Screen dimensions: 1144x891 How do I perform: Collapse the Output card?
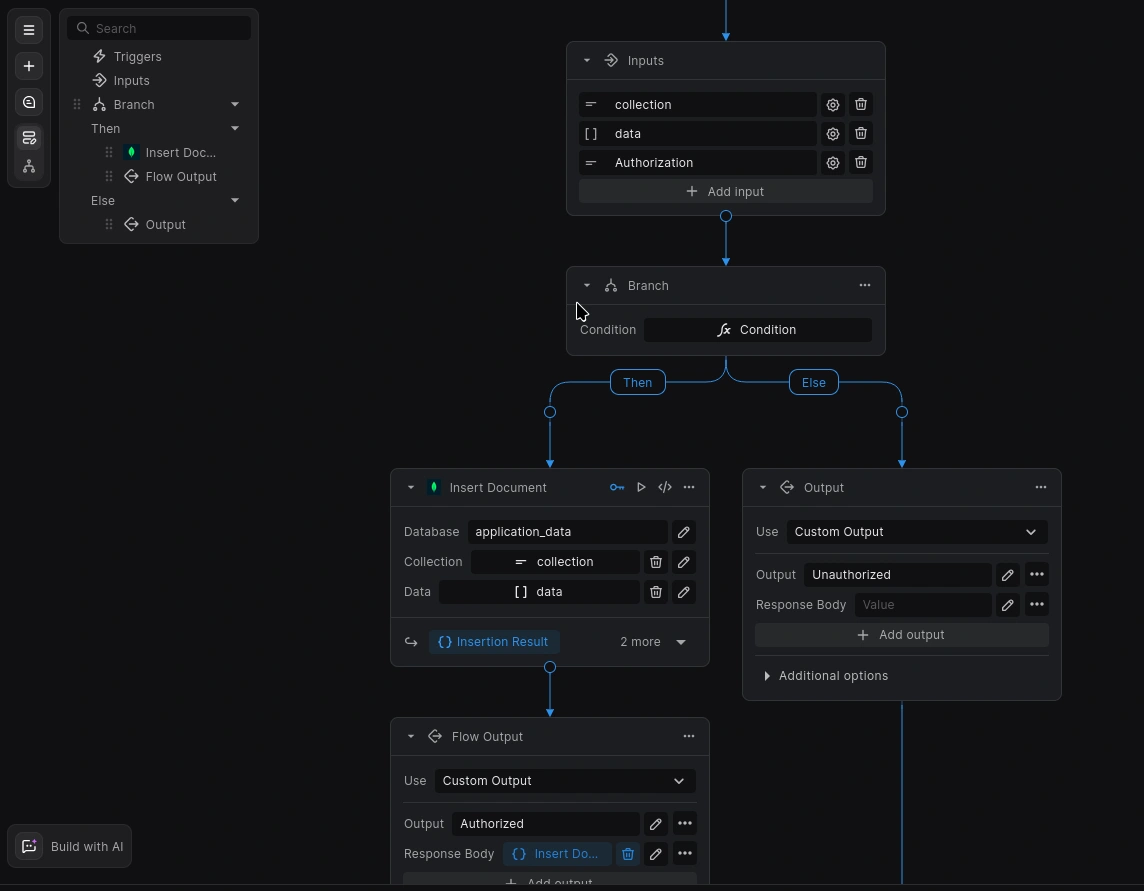762,487
